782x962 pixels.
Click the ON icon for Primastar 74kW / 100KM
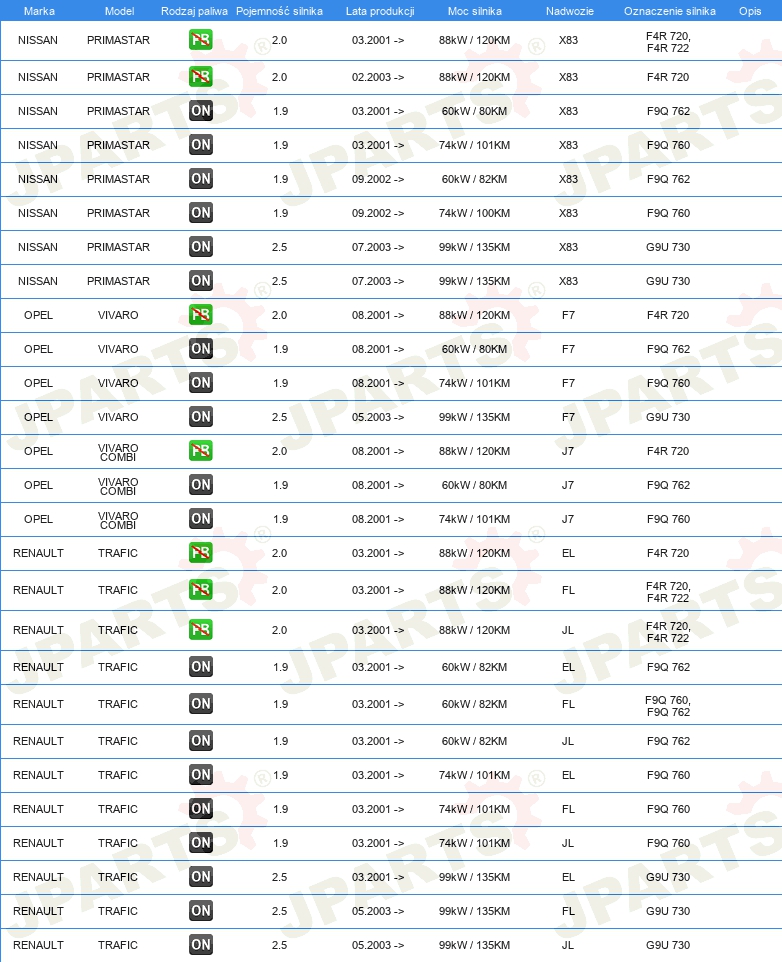point(201,213)
